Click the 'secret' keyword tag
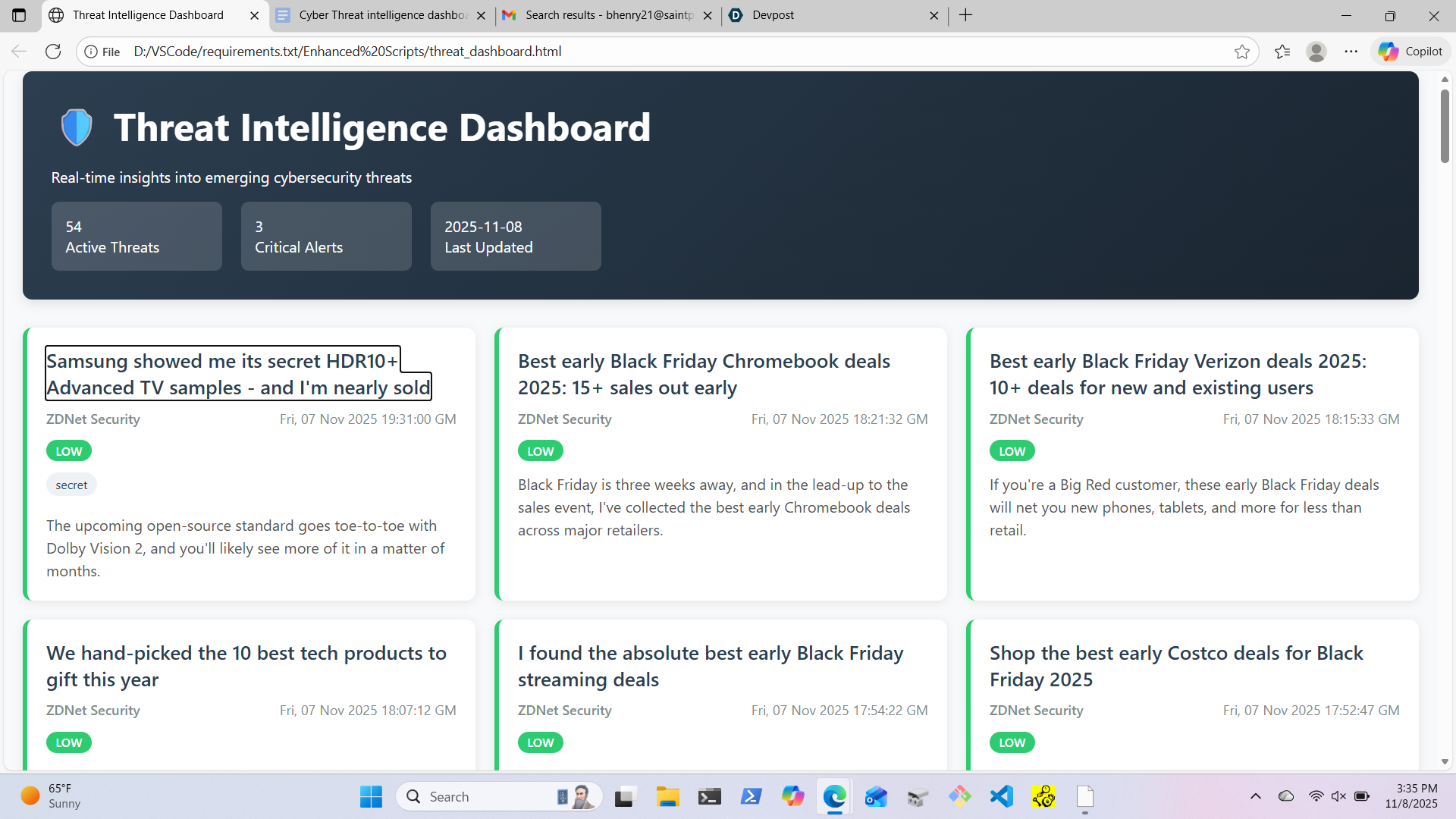Image resolution: width=1456 pixels, height=819 pixels. click(71, 485)
